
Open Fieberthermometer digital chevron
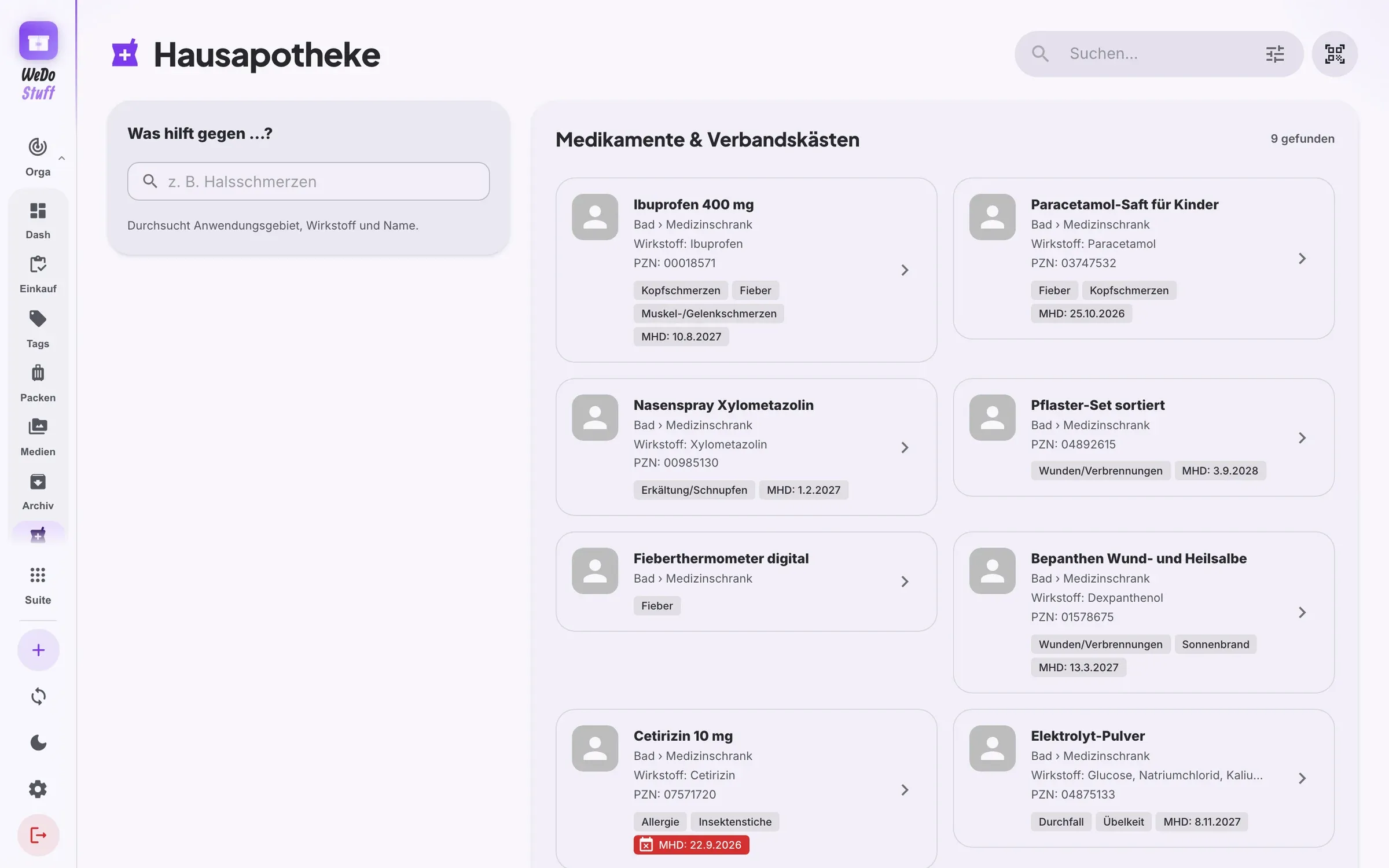pos(905,582)
